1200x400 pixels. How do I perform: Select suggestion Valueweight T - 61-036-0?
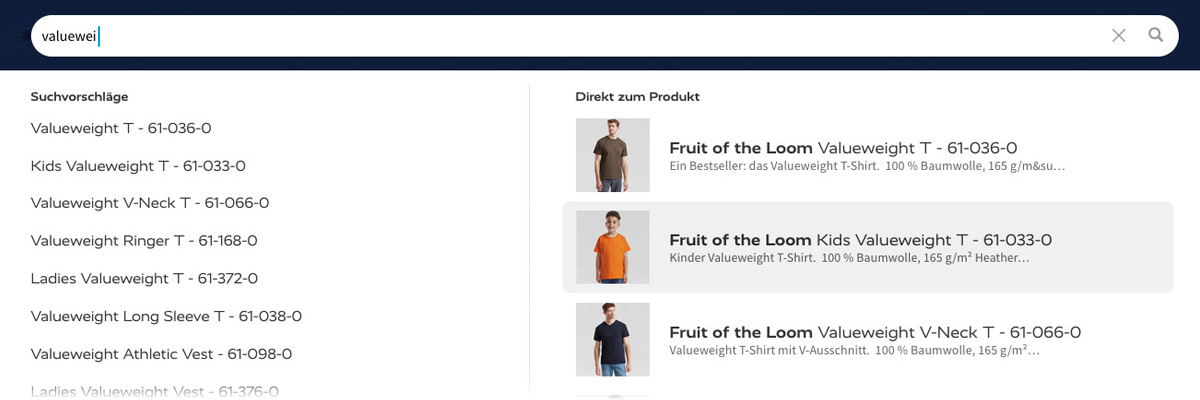tap(121, 128)
